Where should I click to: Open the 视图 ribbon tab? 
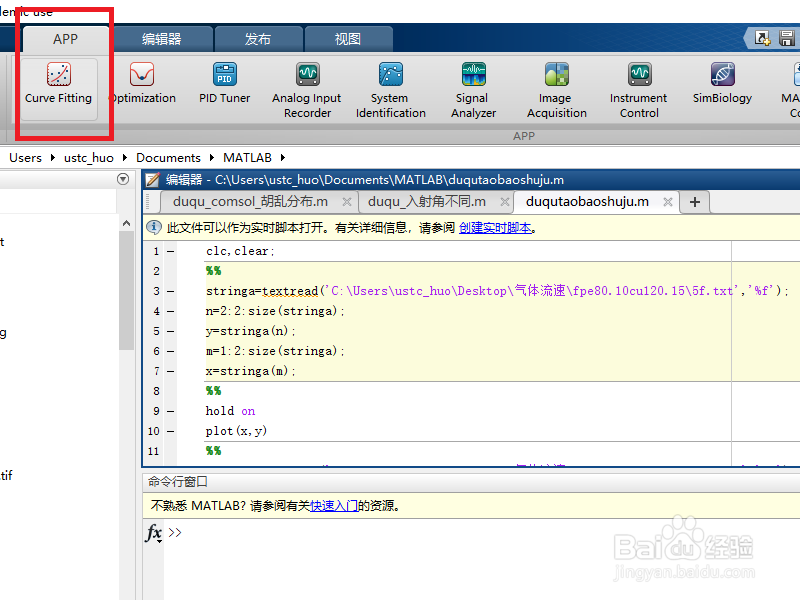[348, 39]
